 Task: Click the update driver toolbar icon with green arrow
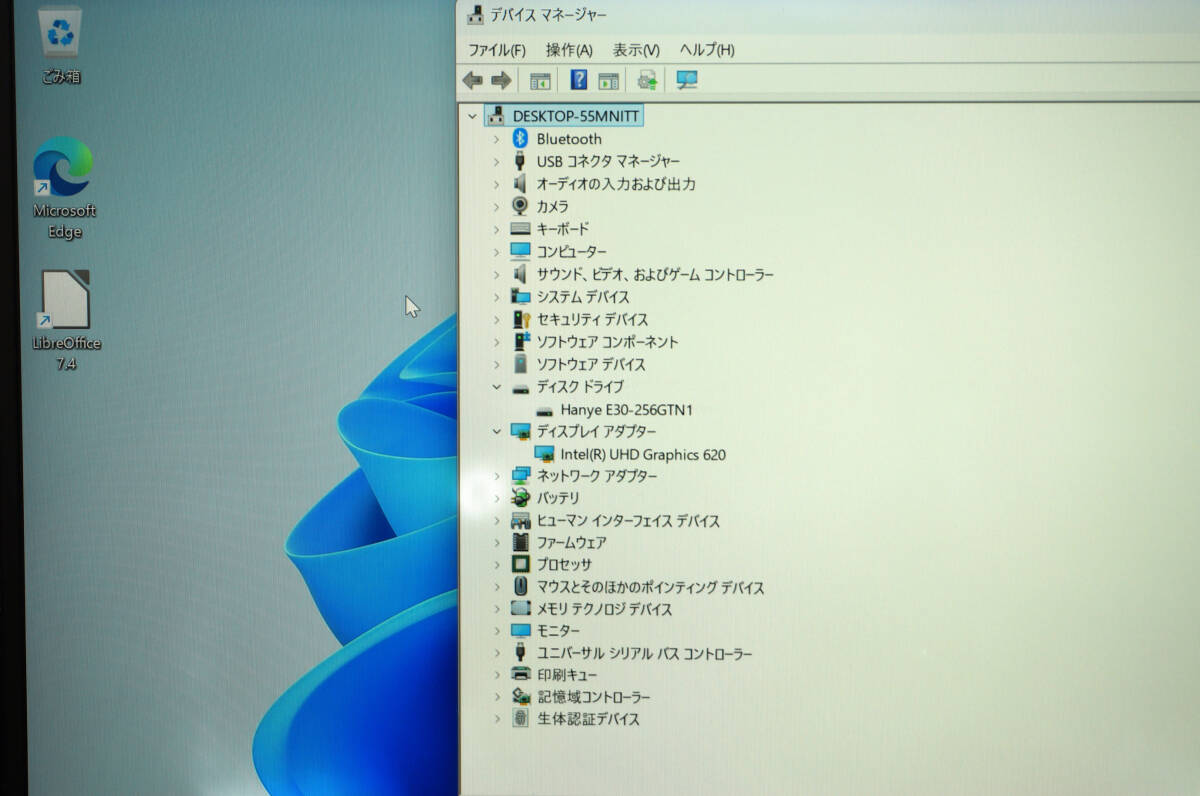[648, 80]
